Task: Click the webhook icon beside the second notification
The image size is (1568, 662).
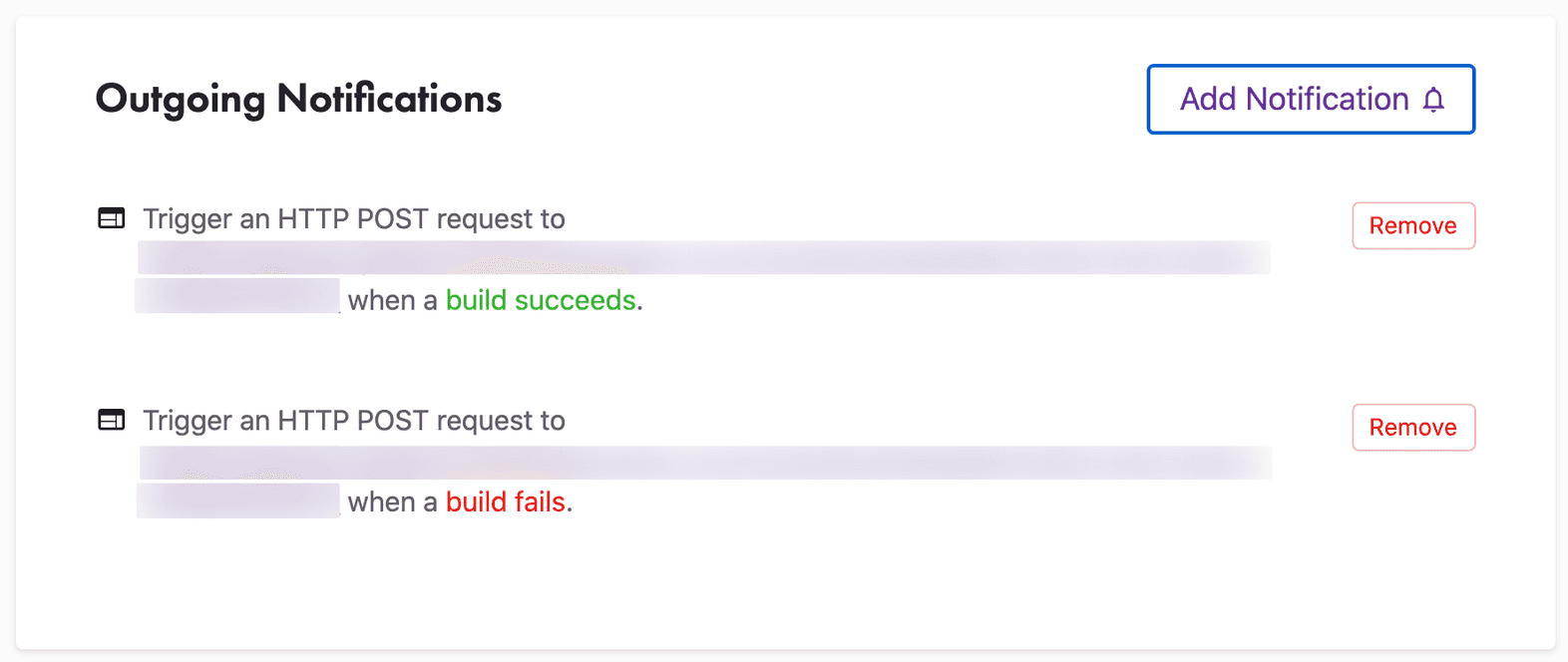Action: tap(111, 420)
